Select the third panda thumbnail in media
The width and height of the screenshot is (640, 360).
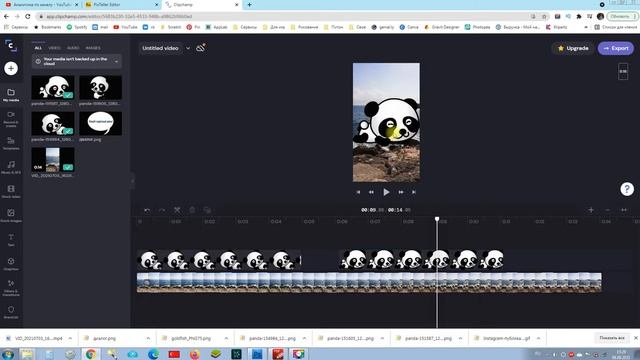[x=53, y=123]
